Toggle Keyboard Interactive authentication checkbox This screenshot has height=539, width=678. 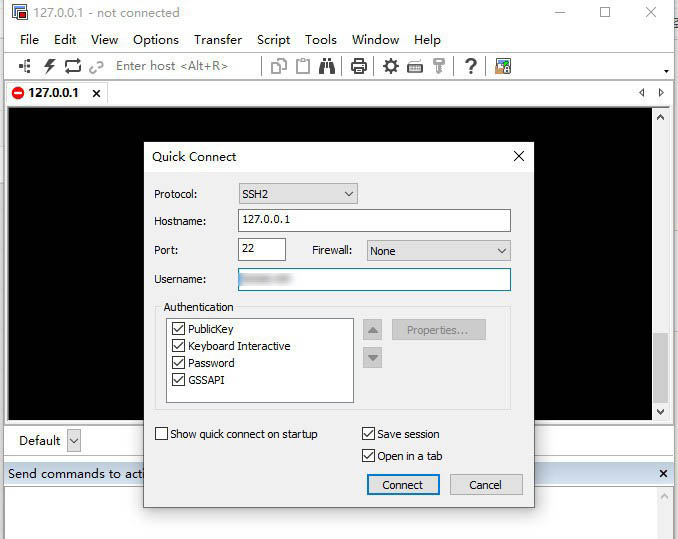pos(179,345)
